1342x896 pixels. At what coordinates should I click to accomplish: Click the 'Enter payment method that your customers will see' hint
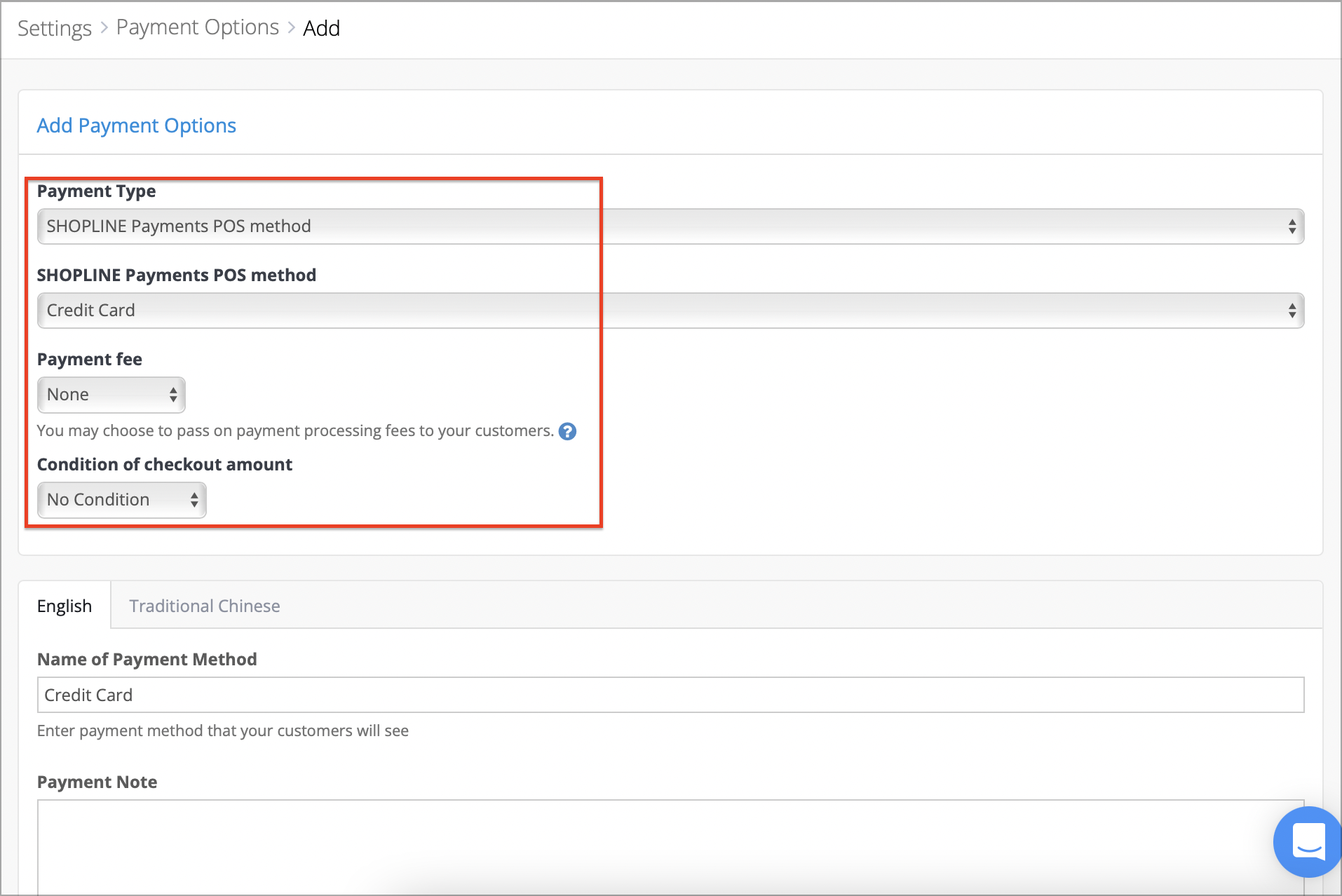click(223, 731)
